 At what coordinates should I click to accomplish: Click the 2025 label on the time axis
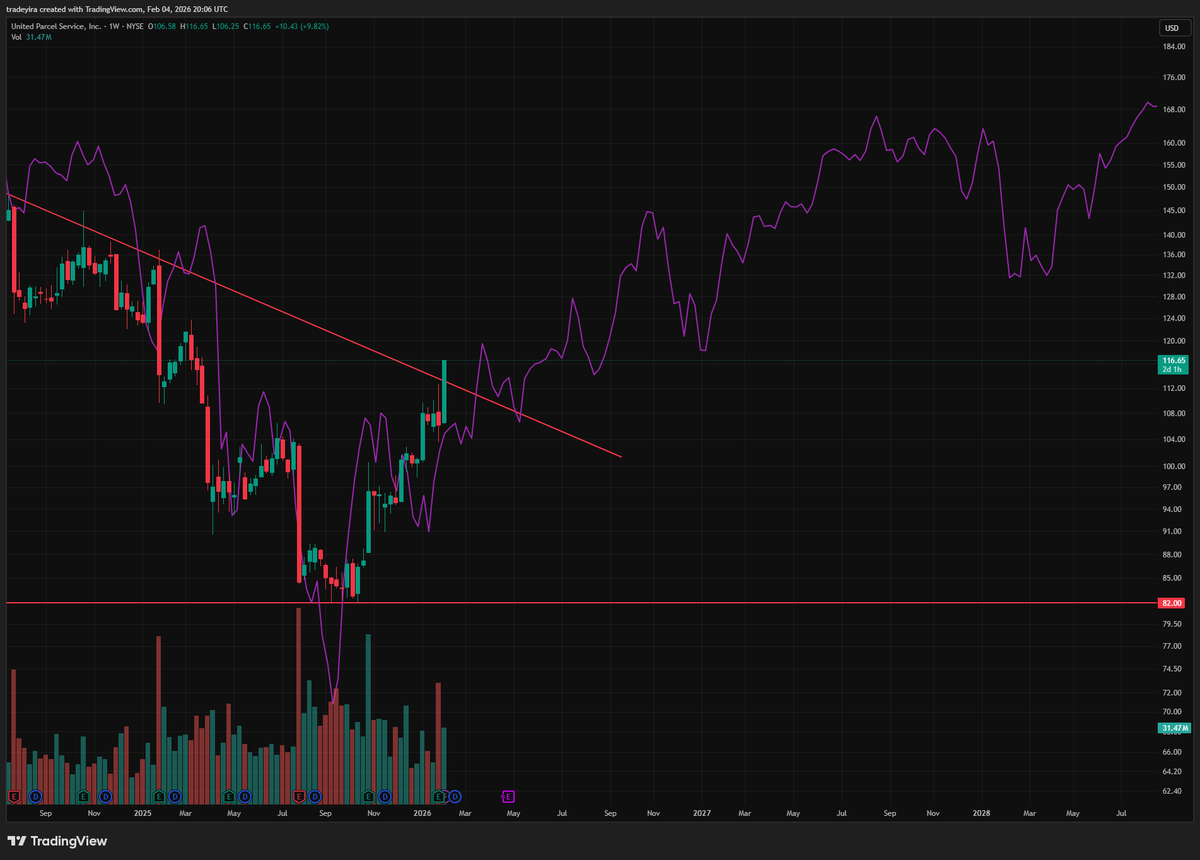coord(141,814)
